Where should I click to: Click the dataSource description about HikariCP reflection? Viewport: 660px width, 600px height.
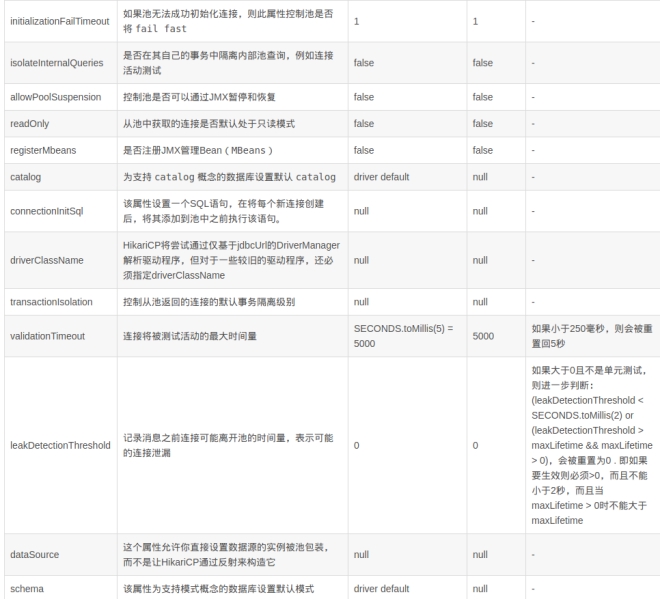point(226,555)
